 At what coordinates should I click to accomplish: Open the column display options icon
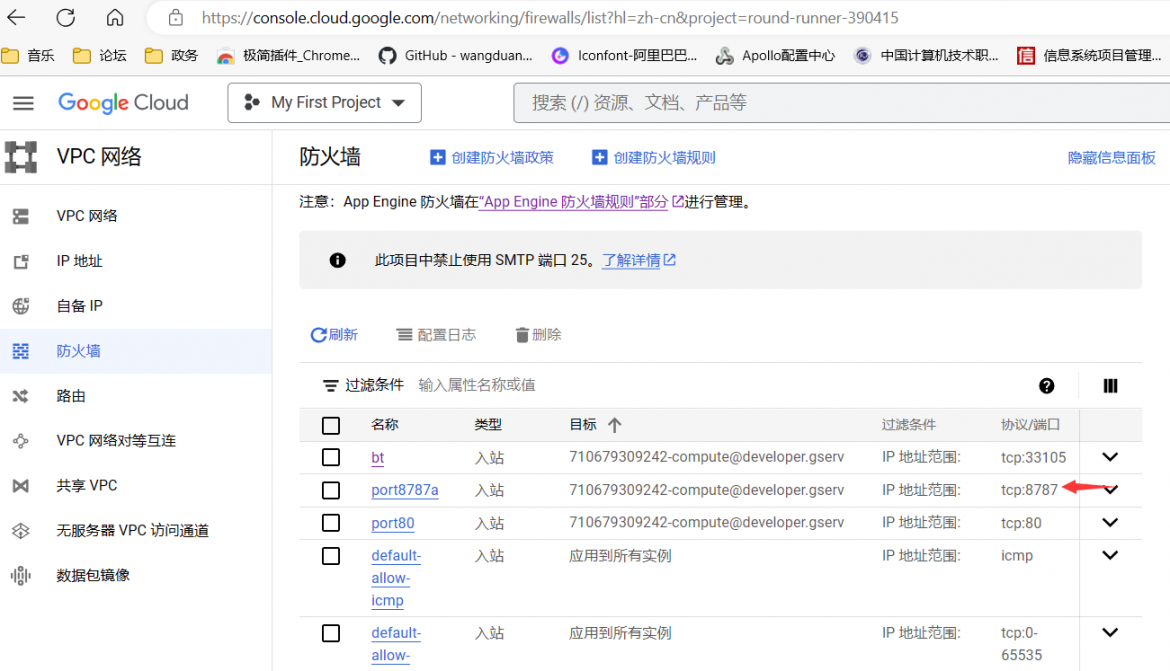pos(1110,385)
